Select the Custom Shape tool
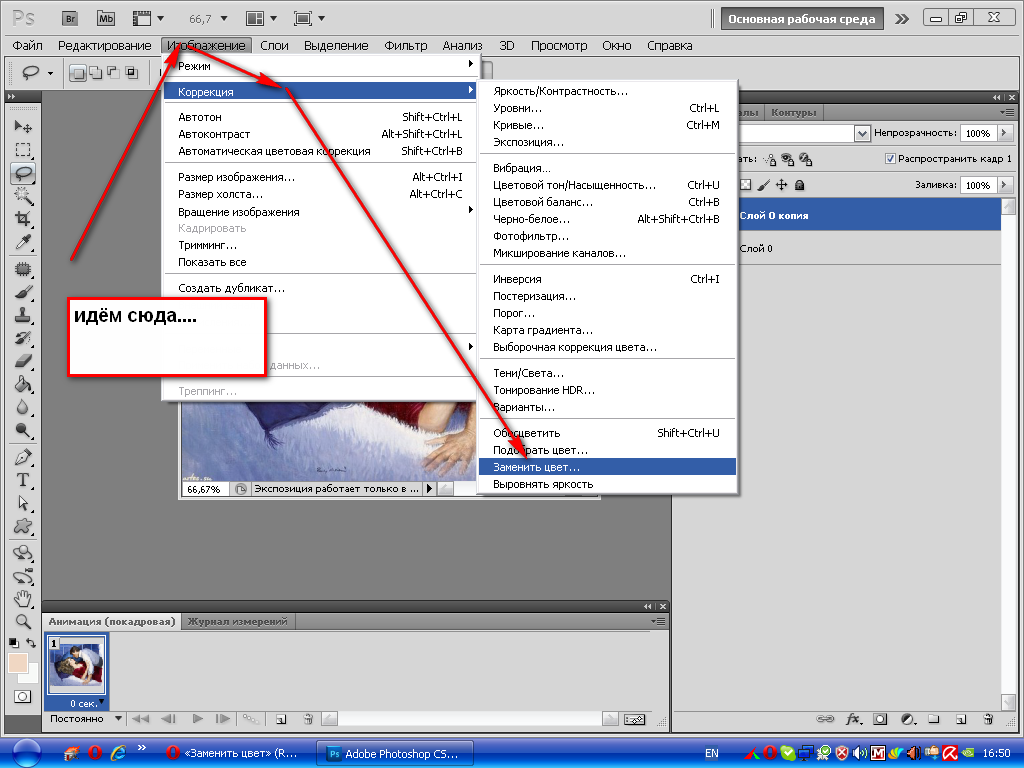Image resolution: width=1024 pixels, height=768 pixels. coord(24,526)
